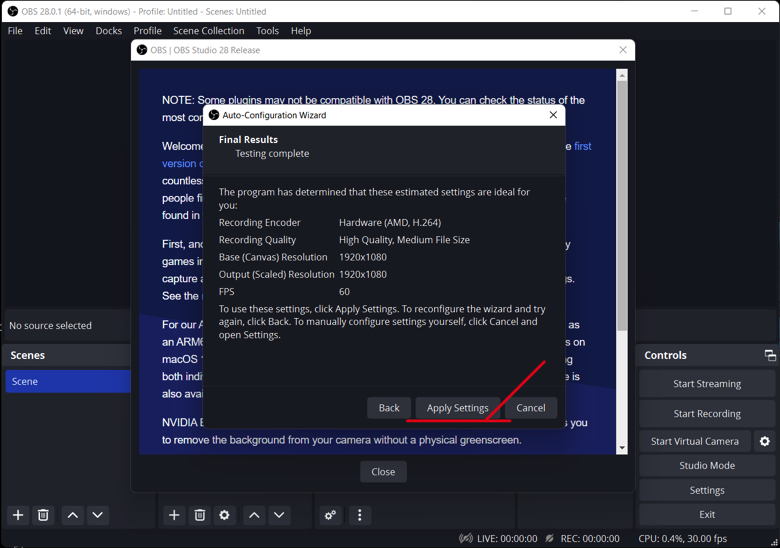Open the Profile menu
This screenshot has width=780, height=548.
[x=147, y=30]
